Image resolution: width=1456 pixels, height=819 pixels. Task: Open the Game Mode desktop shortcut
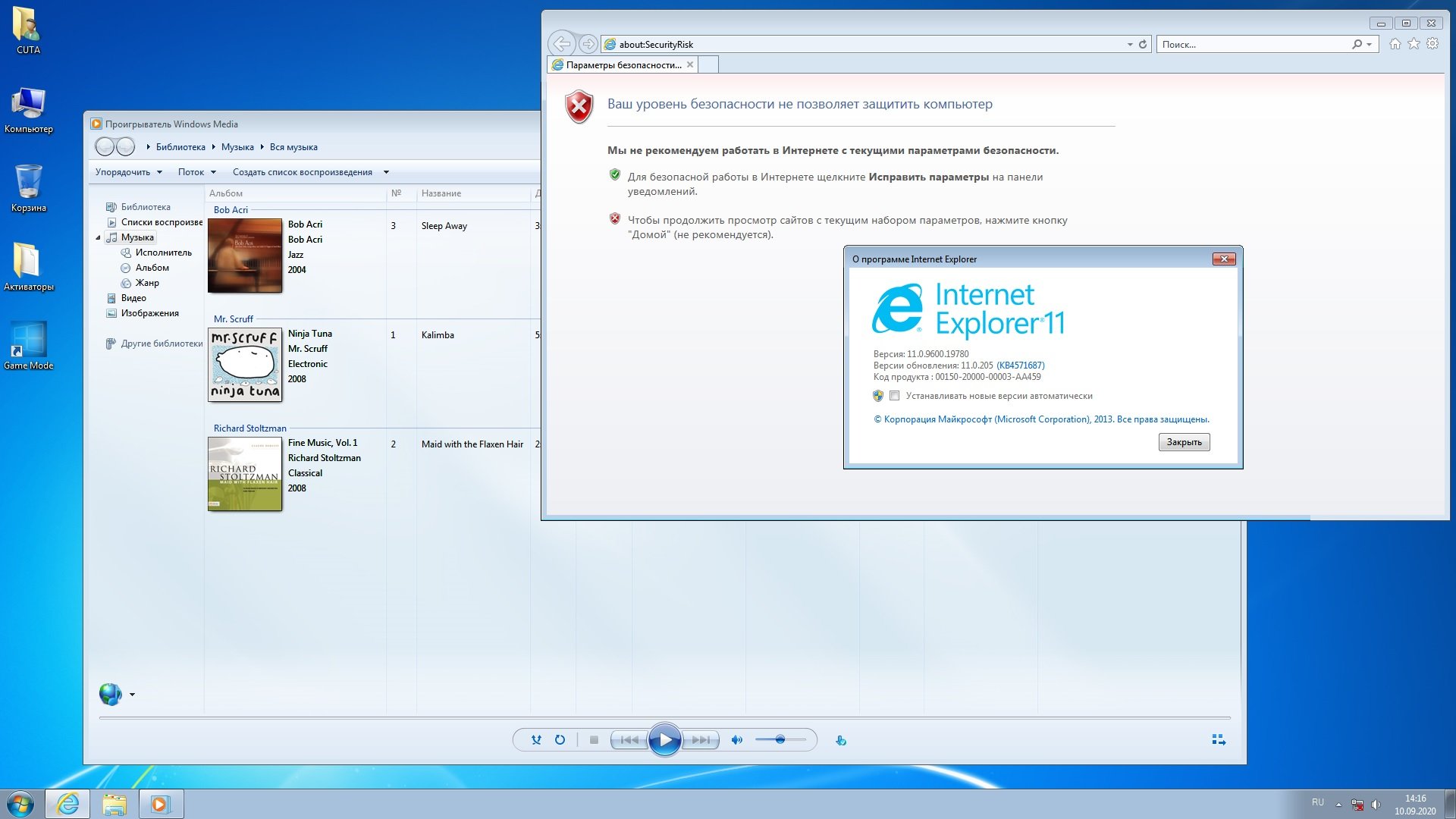click(x=29, y=345)
